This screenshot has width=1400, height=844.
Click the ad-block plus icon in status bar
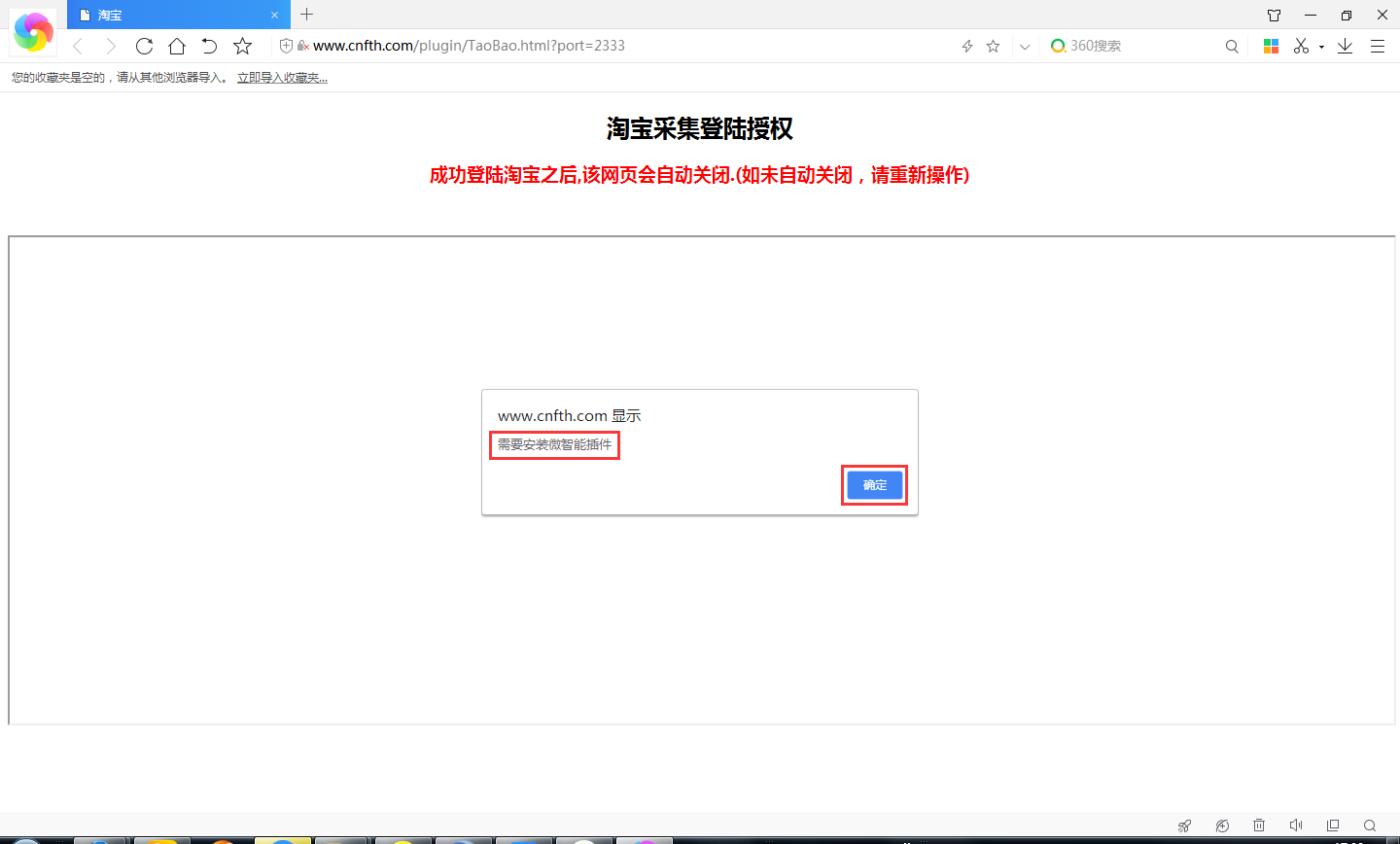(1222, 826)
